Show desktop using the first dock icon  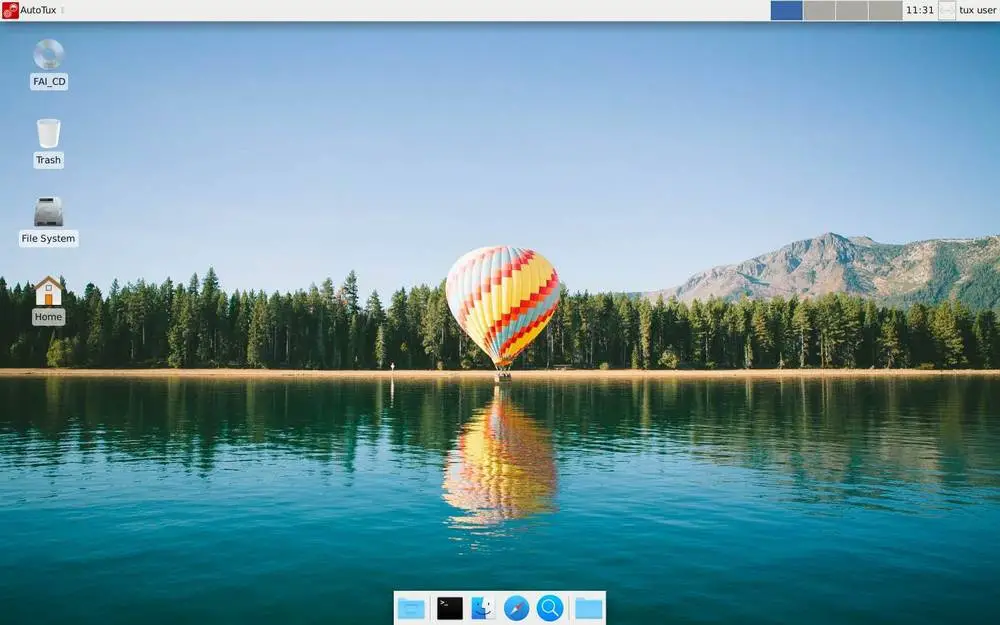tap(411, 608)
